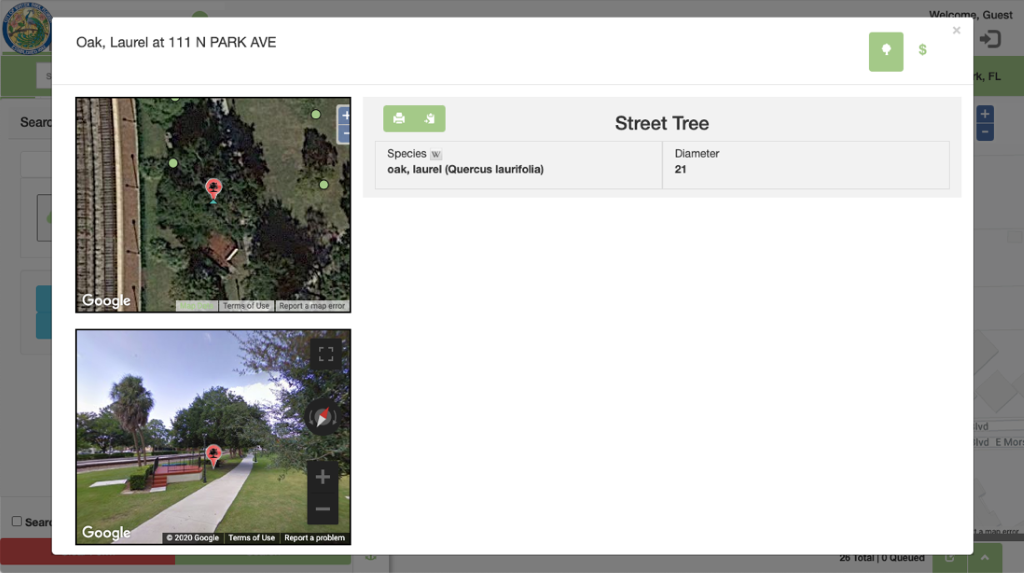Zoom in on the Street View image
This screenshot has width=1024, height=573.
pyautogui.click(x=322, y=477)
